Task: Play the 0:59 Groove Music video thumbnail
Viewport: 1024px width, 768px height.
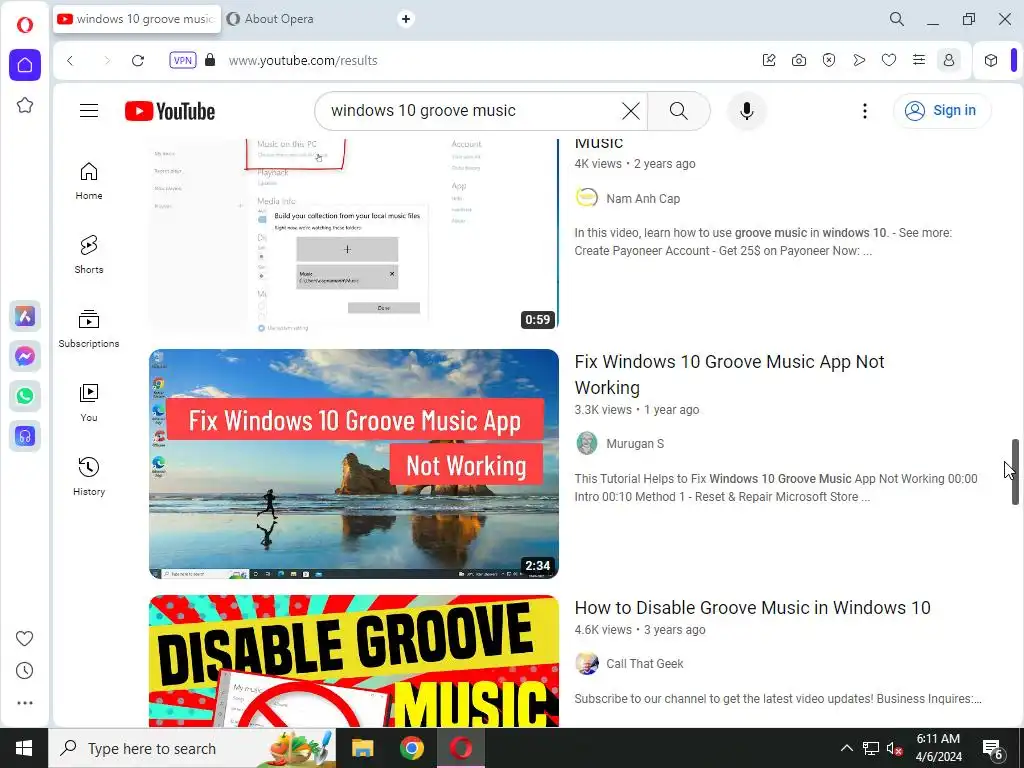Action: (353, 234)
